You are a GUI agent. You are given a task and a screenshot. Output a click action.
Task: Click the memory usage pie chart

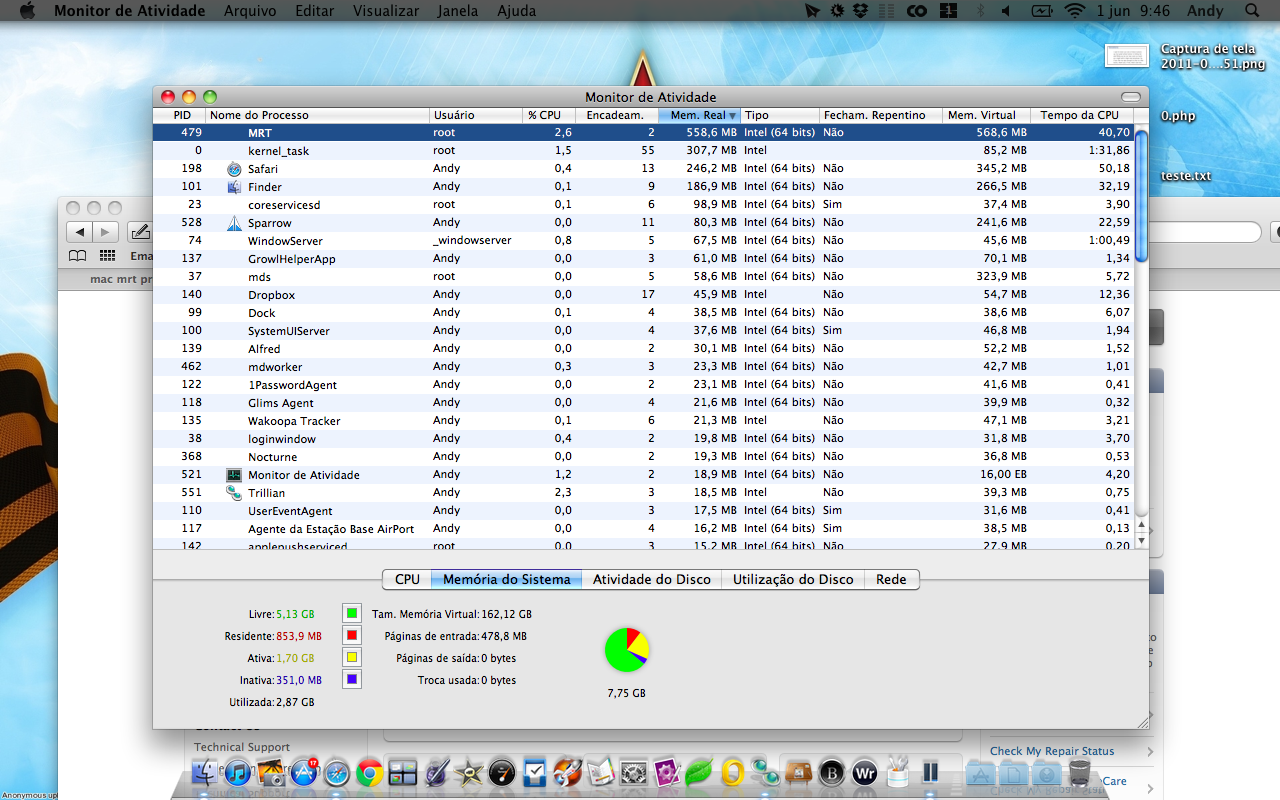point(627,650)
